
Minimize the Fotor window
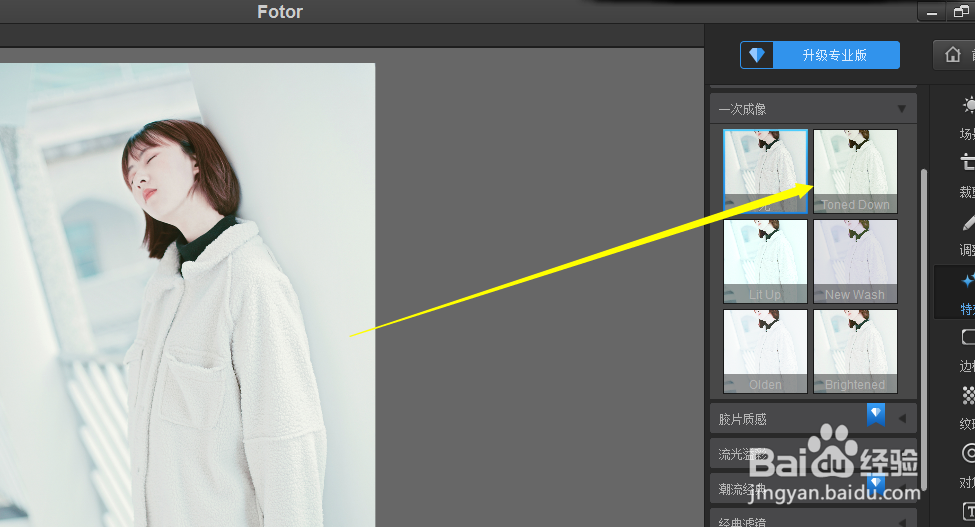pyautogui.click(x=931, y=12)
